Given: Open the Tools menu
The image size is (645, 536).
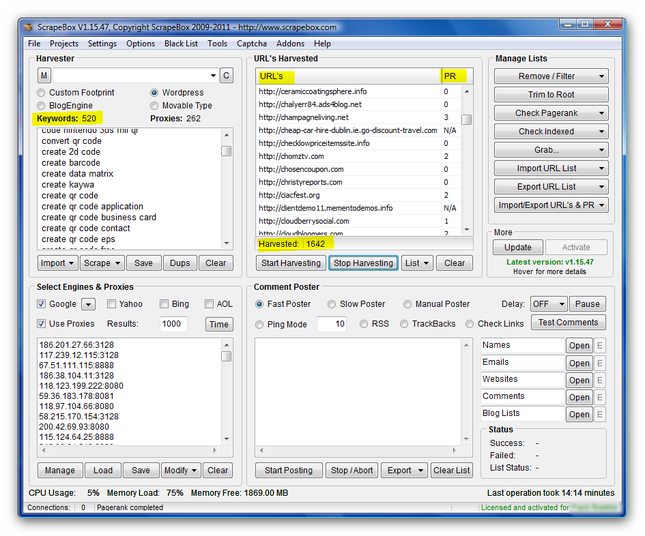Looking at the screenshot, I should tap(217, 44).
